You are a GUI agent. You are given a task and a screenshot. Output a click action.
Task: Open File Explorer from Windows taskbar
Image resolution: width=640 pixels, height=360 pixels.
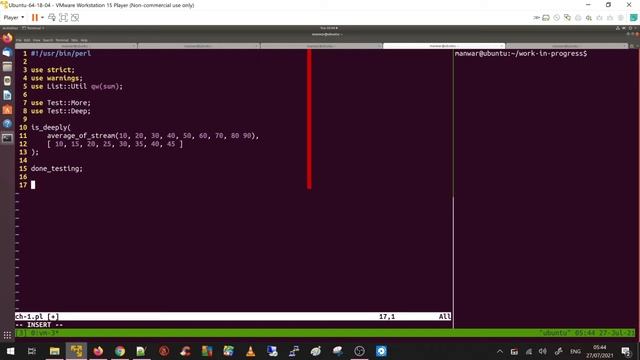coord(54,351)
